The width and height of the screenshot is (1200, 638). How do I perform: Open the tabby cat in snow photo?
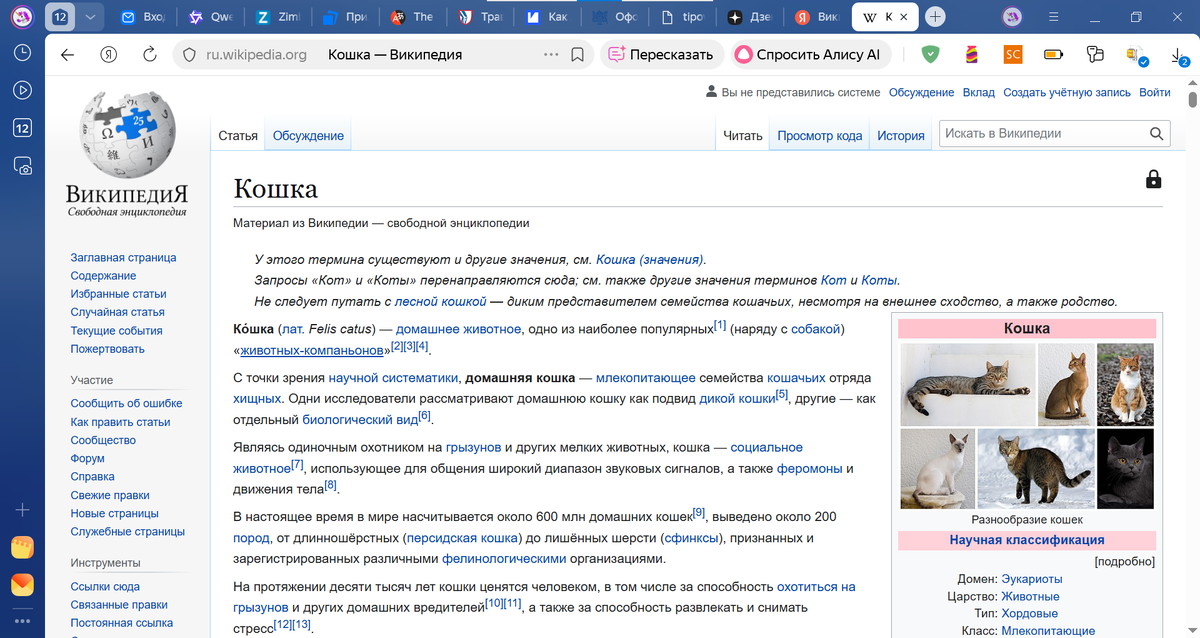1035,469
